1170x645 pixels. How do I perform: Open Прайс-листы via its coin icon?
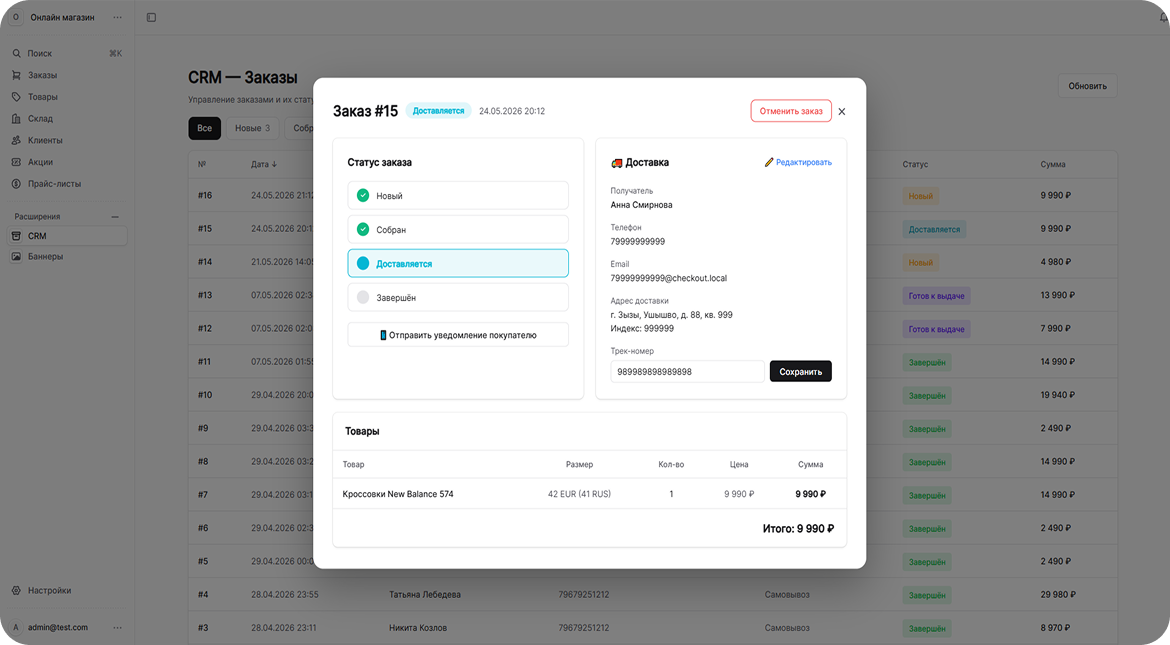16,184
